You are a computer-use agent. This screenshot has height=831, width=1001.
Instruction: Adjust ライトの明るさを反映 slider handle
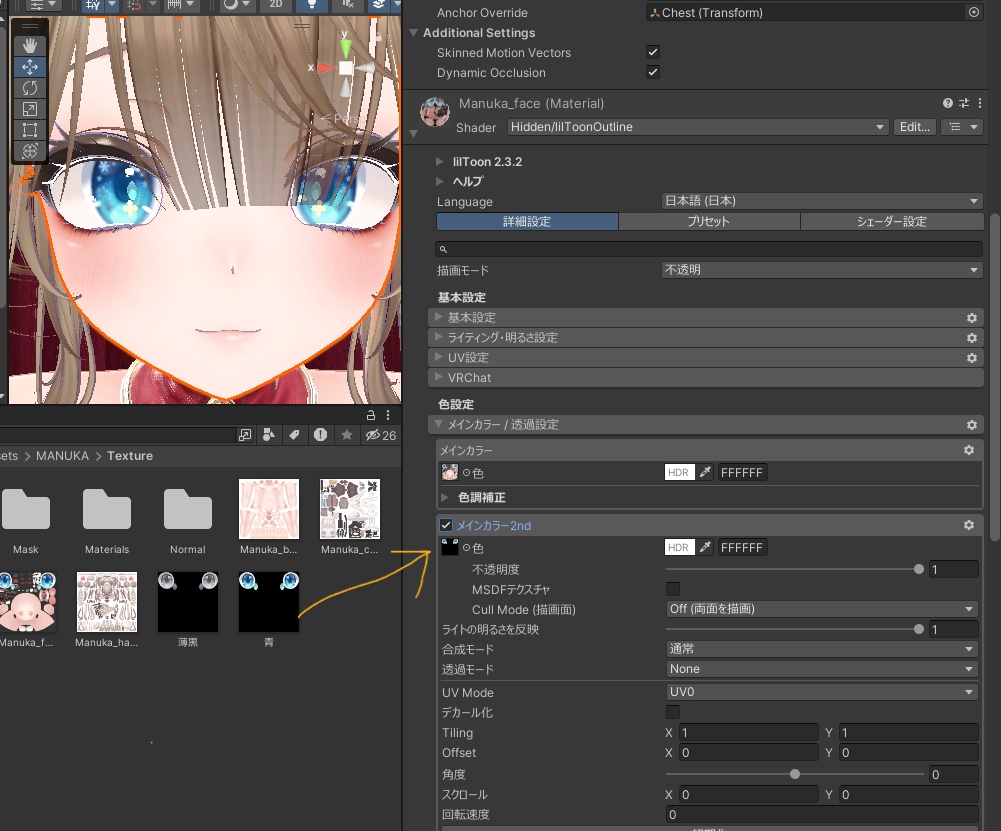click(919, 629)
